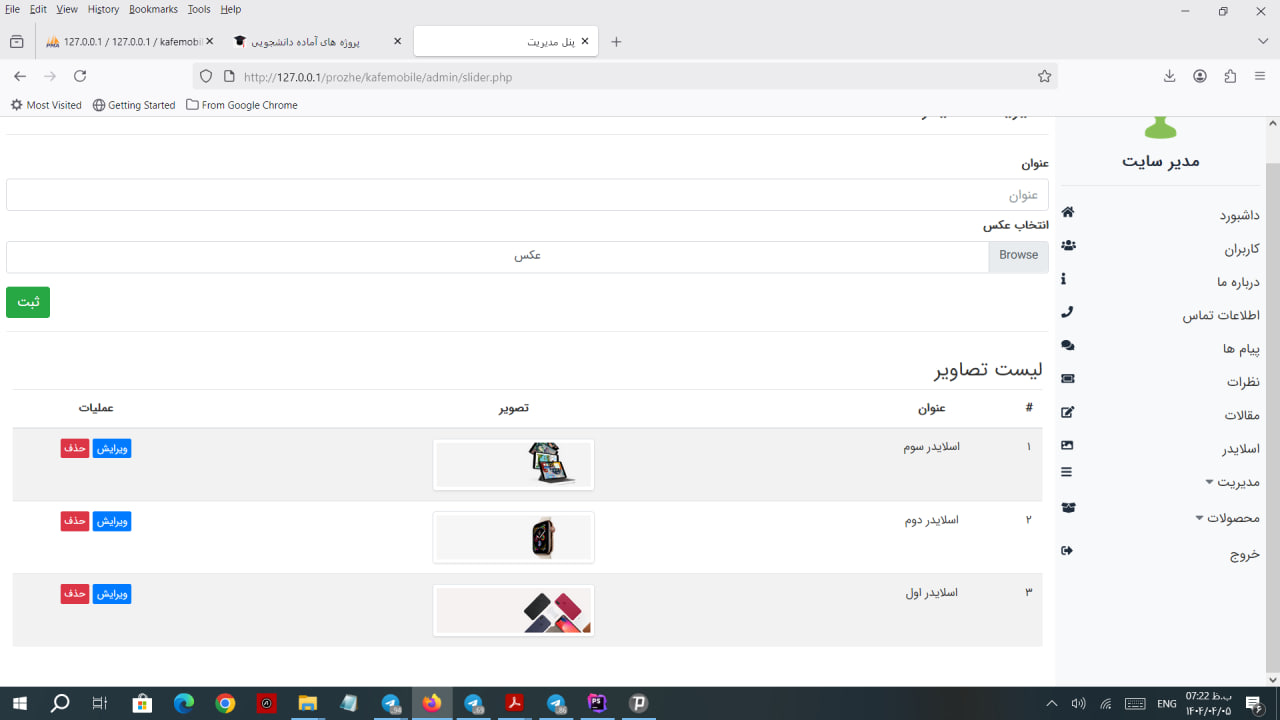Switch to the پروژه های آماده دانشجویی tab

[310, 42]
